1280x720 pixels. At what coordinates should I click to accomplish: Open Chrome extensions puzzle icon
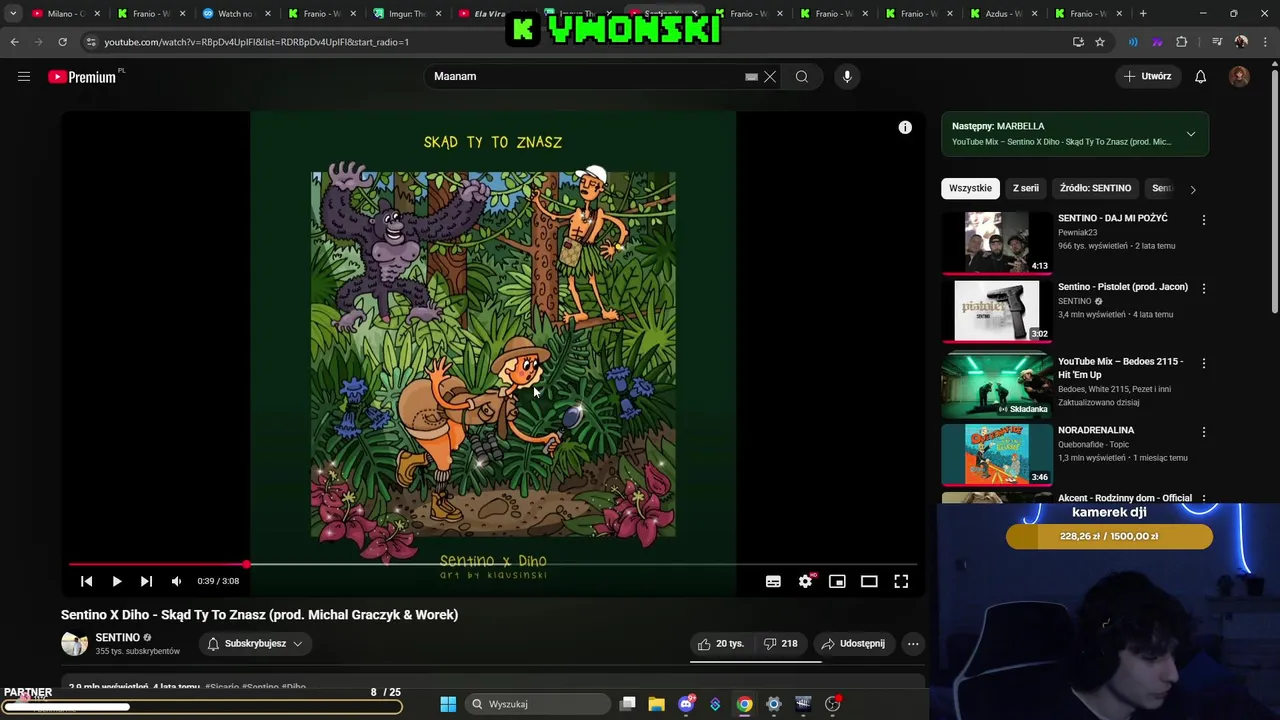point(1182,42)
